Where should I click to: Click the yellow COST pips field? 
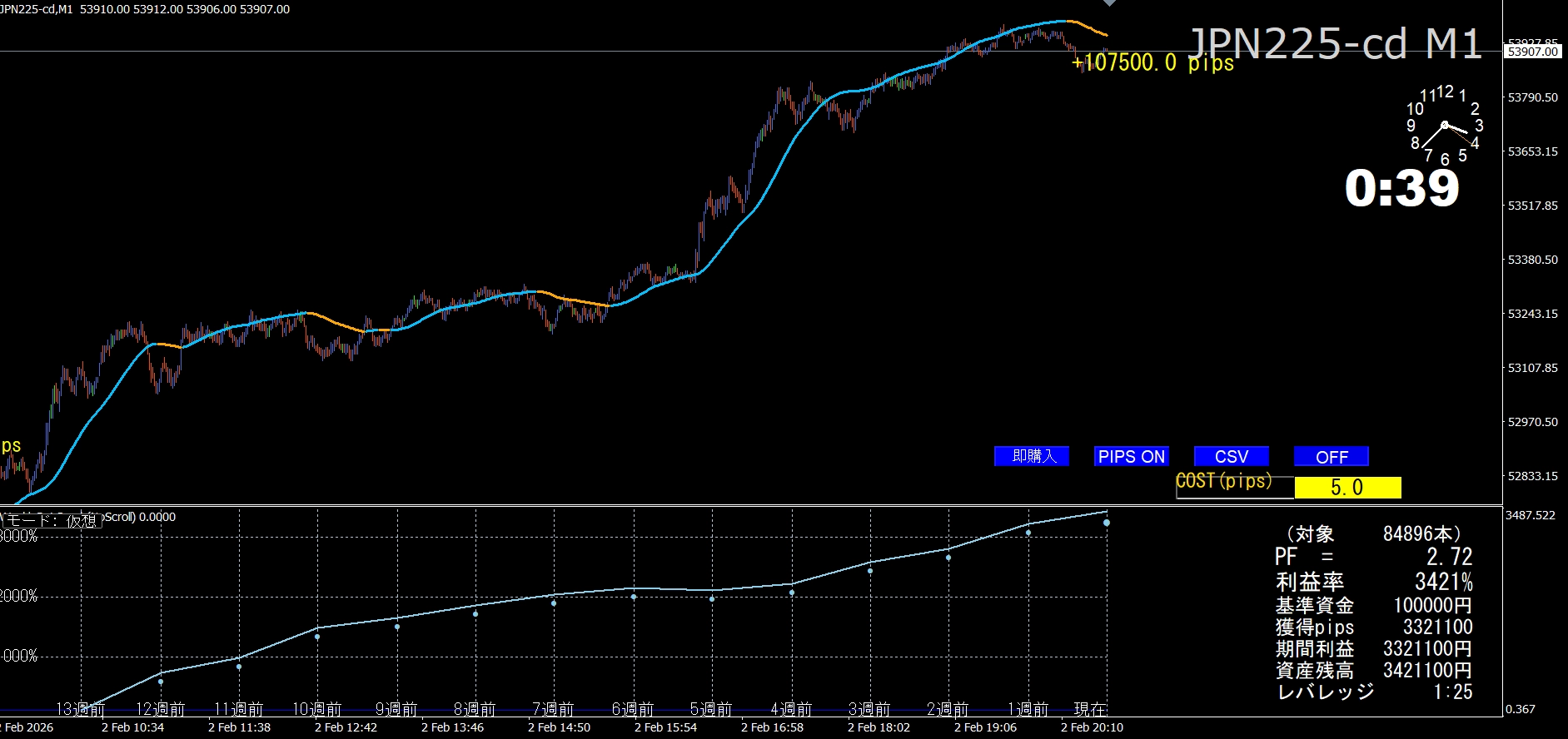1347,488
